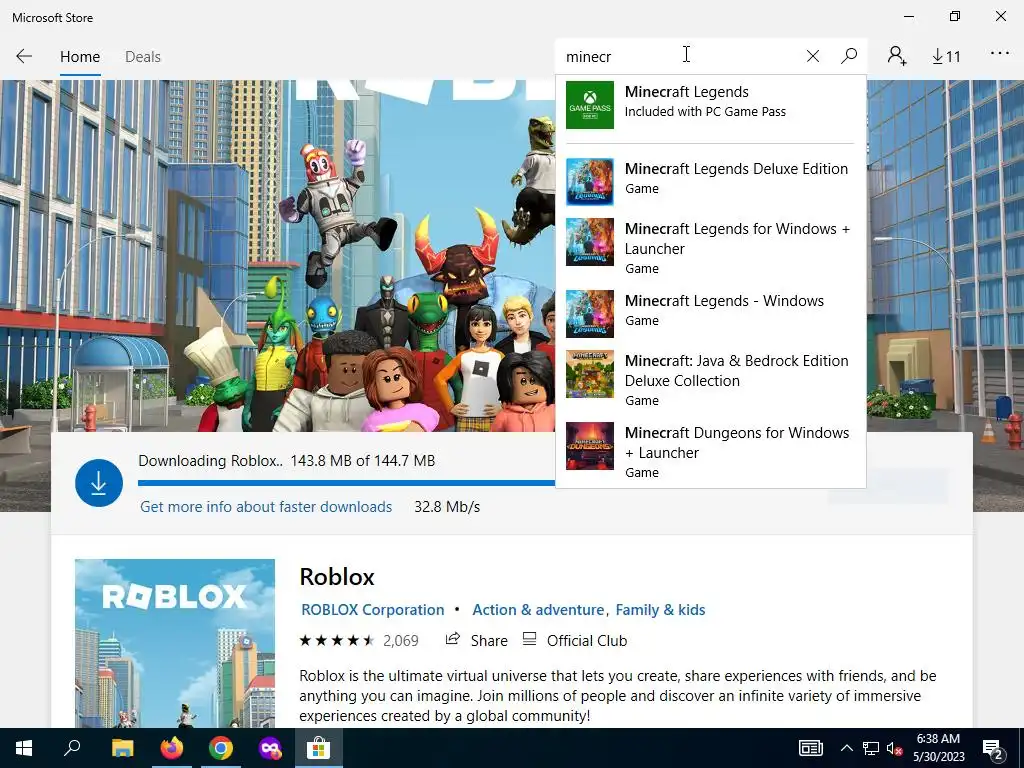Viewport: 1024px width, 768px height.
Task: Click the Game Pass green icon
Action: (x=590, y=104)
